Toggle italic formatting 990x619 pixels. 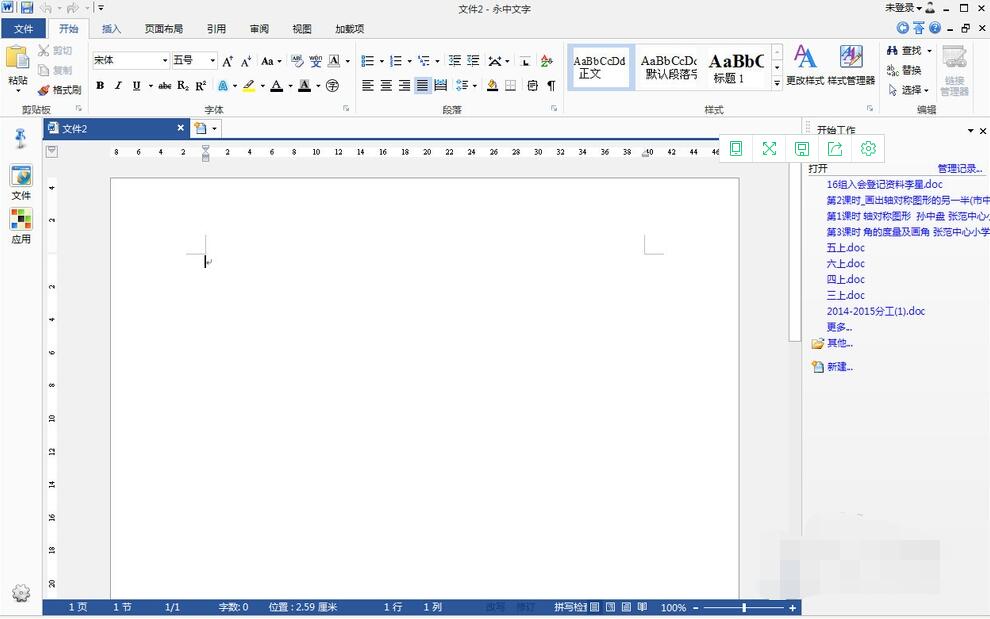(118, 86)
